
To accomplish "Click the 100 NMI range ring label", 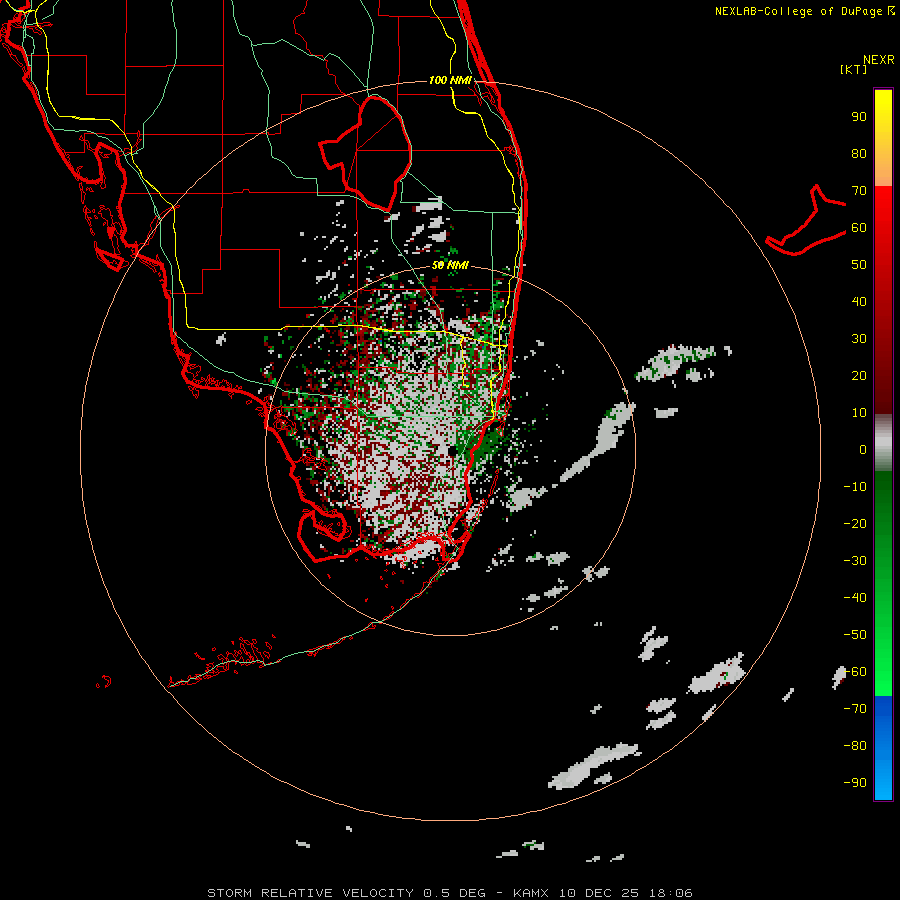I will point(450,80).
